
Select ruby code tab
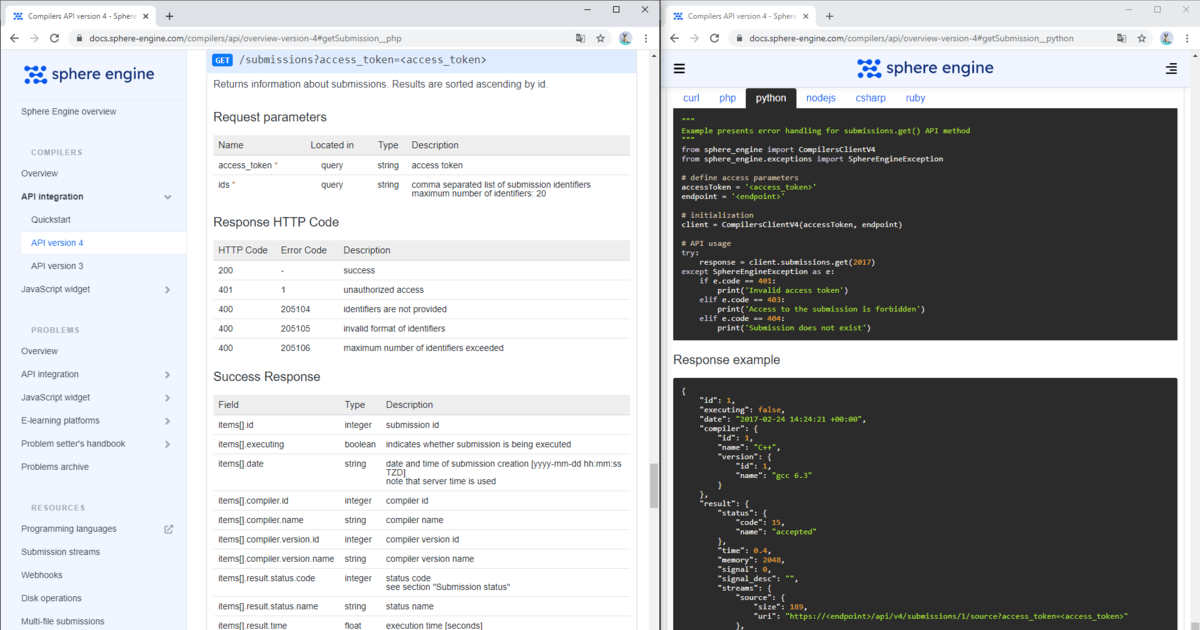pos(915,98)
